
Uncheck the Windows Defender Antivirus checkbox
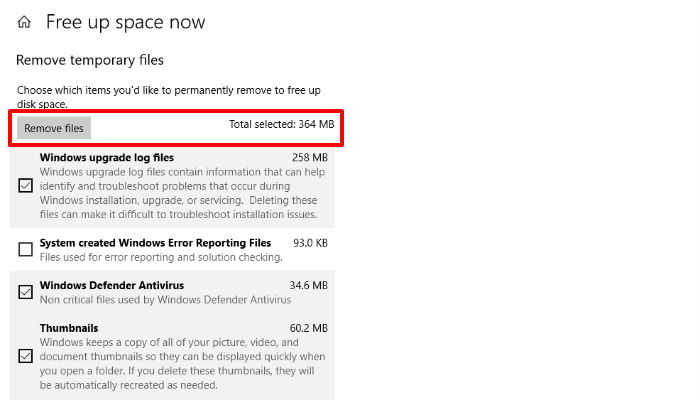tap(25, 292)
